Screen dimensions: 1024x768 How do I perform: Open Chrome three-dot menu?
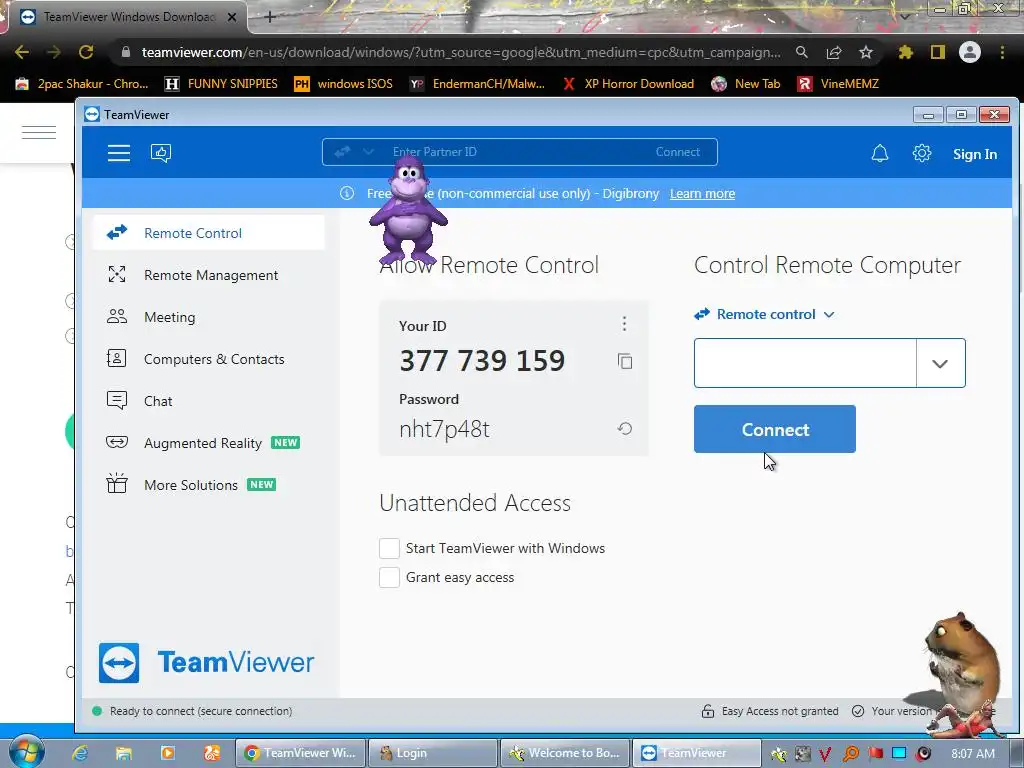pyautogui.click(x=1002, y=52)
